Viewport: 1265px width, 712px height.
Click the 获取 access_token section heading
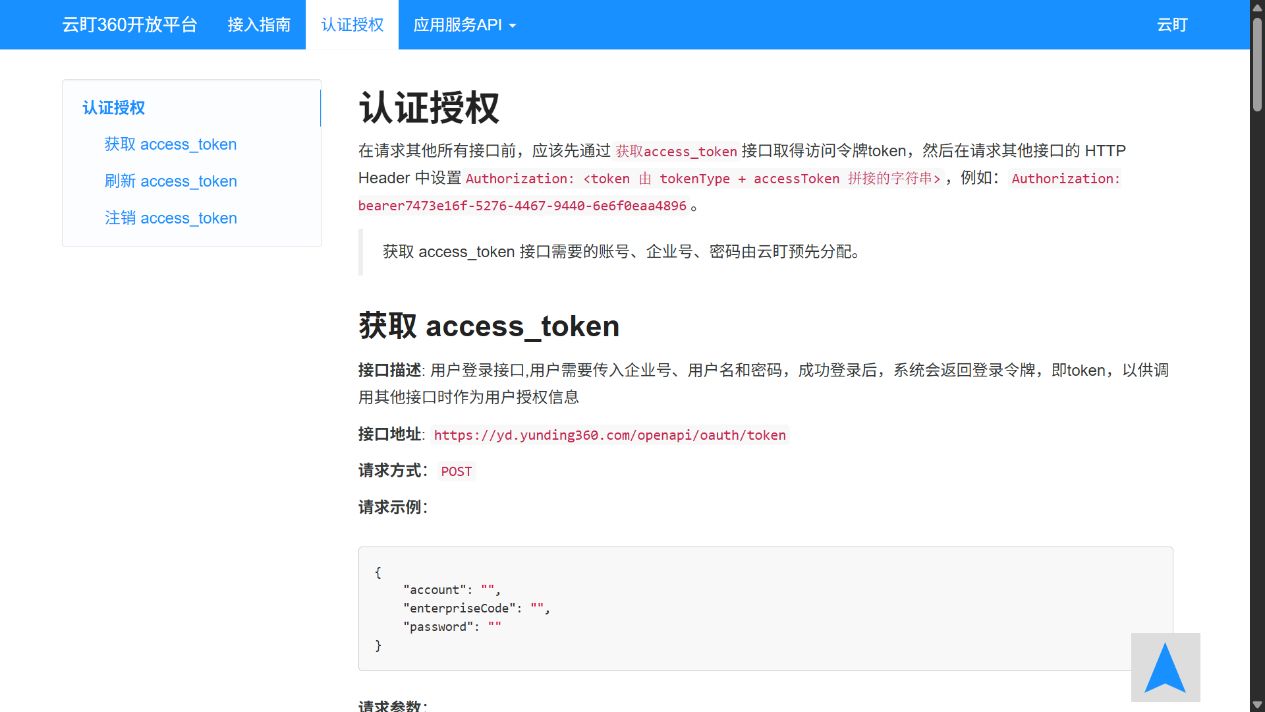pyautogui.click(x=489, y=326)
